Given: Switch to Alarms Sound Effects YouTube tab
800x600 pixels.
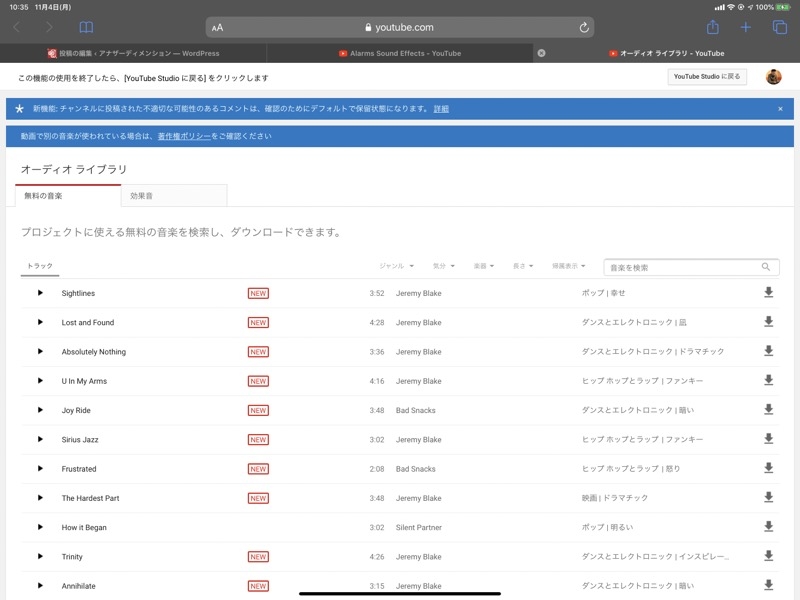Looking at the screenshot, I should (400, 53).
